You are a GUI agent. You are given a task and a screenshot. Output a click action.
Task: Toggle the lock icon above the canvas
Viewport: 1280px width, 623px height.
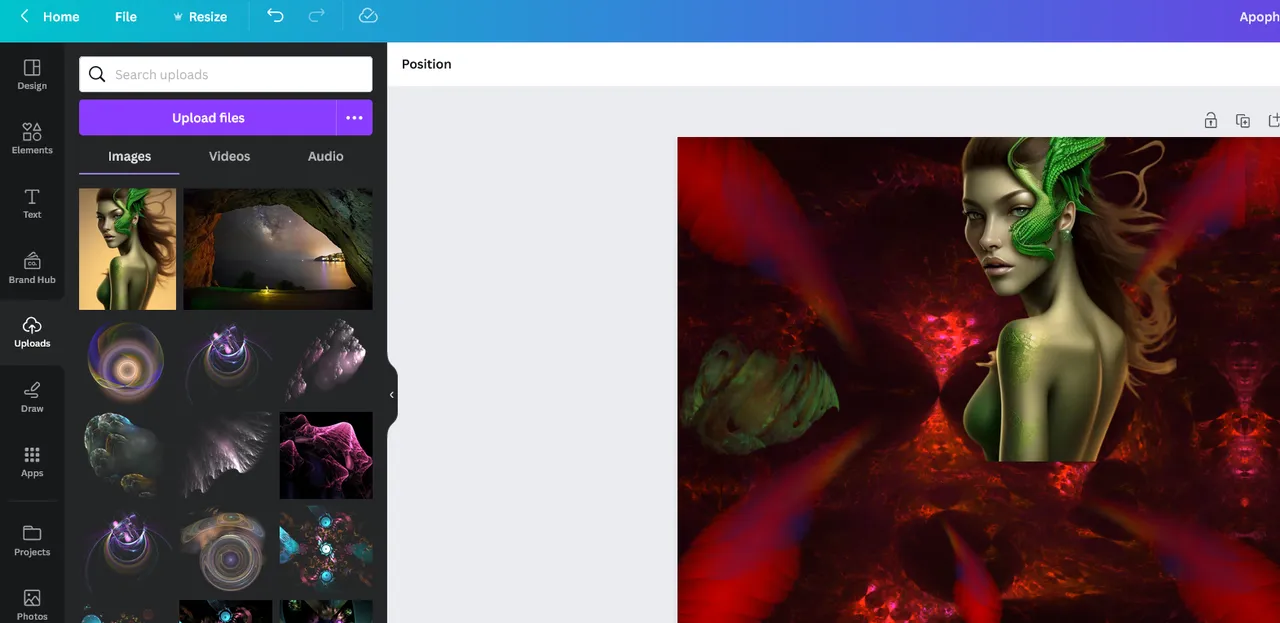tap(1210, 121)
